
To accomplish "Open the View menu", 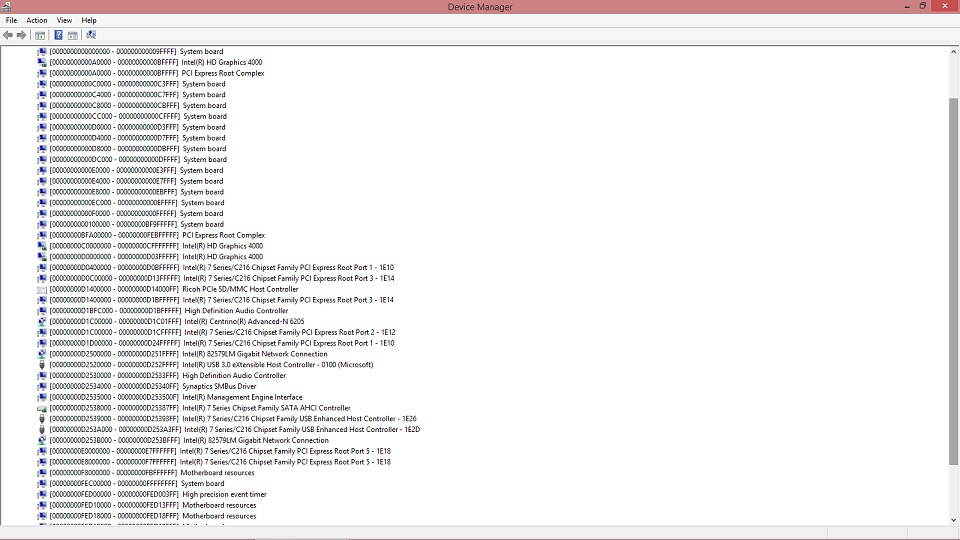I will 64,20.
